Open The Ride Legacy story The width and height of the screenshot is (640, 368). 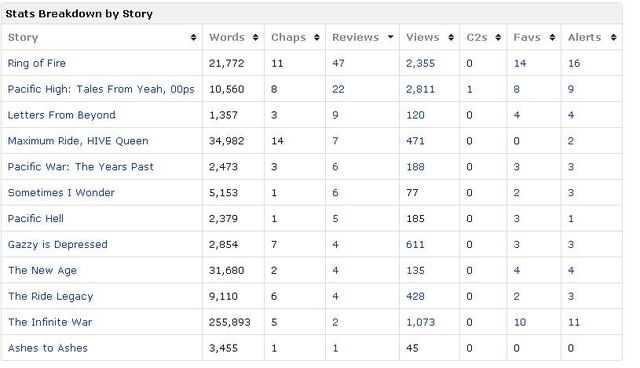[51, 296]
